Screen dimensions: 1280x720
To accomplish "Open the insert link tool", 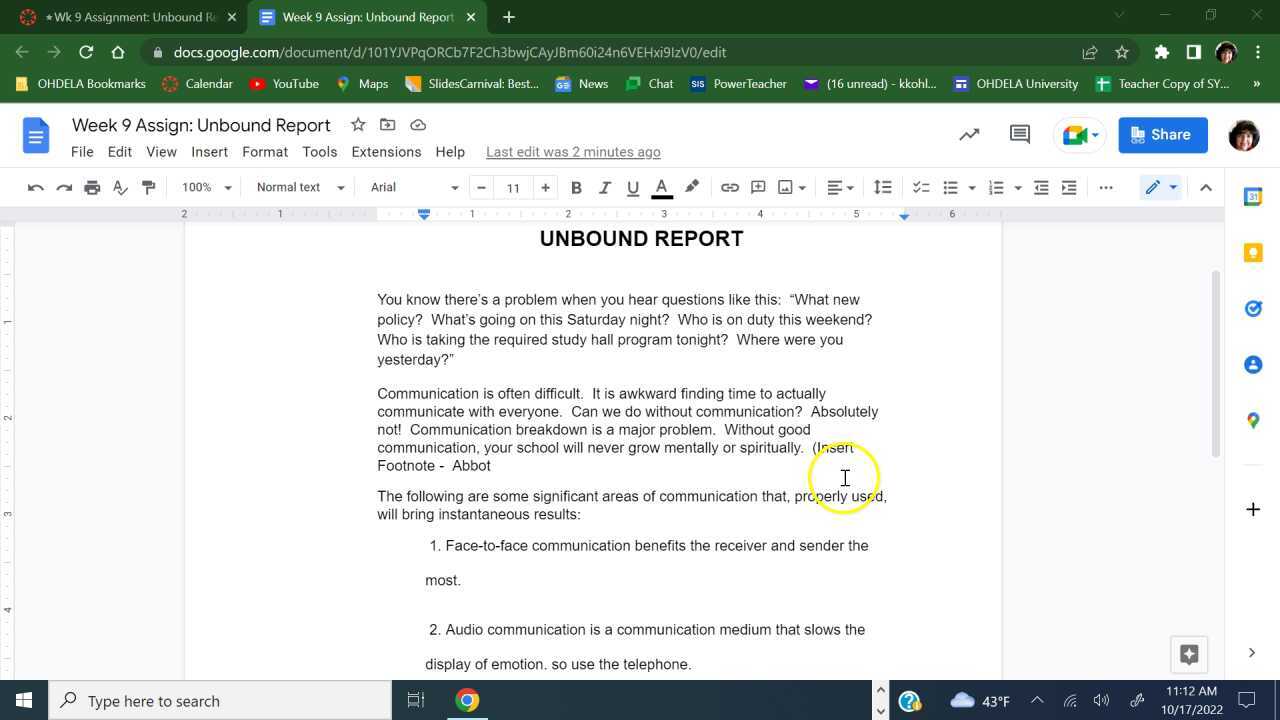I will pos(730,187).
